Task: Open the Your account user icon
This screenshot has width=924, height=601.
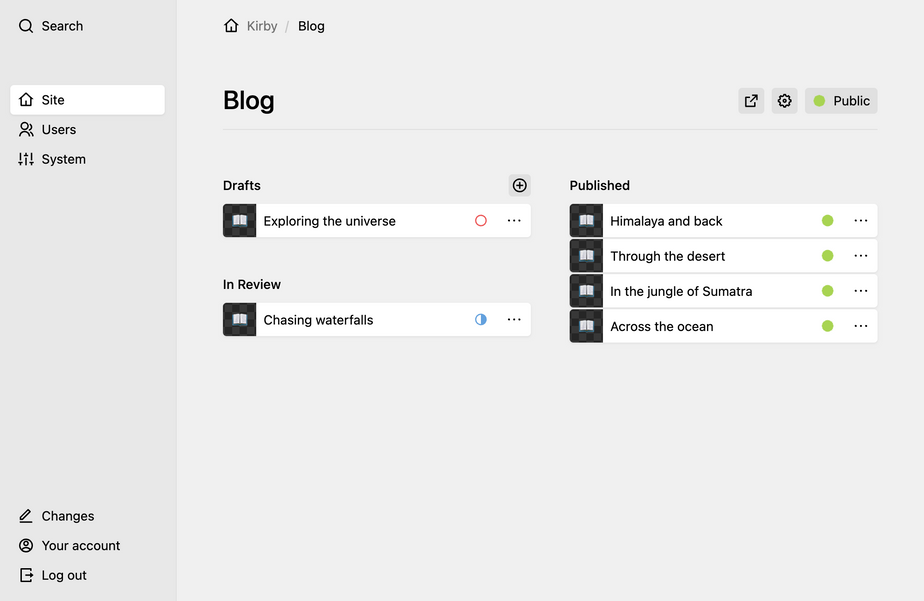Action: 26,546
